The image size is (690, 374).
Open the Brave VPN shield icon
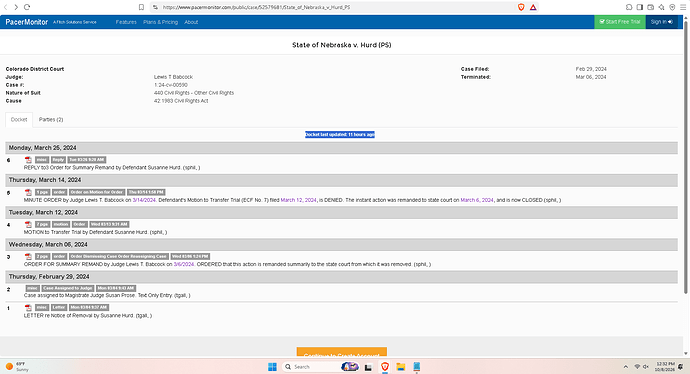672,7
